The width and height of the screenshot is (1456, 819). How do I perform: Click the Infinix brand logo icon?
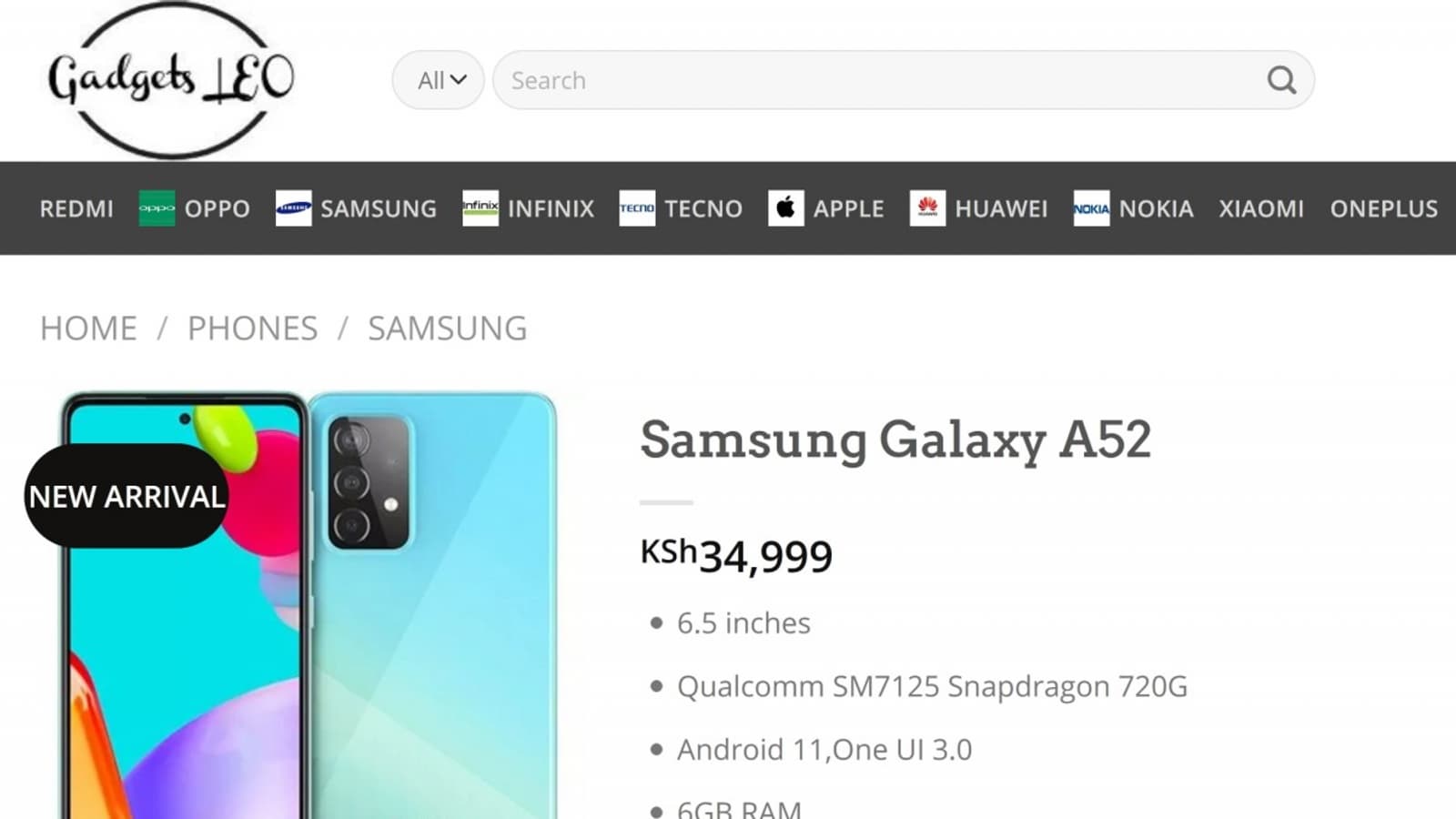[480, 208]
